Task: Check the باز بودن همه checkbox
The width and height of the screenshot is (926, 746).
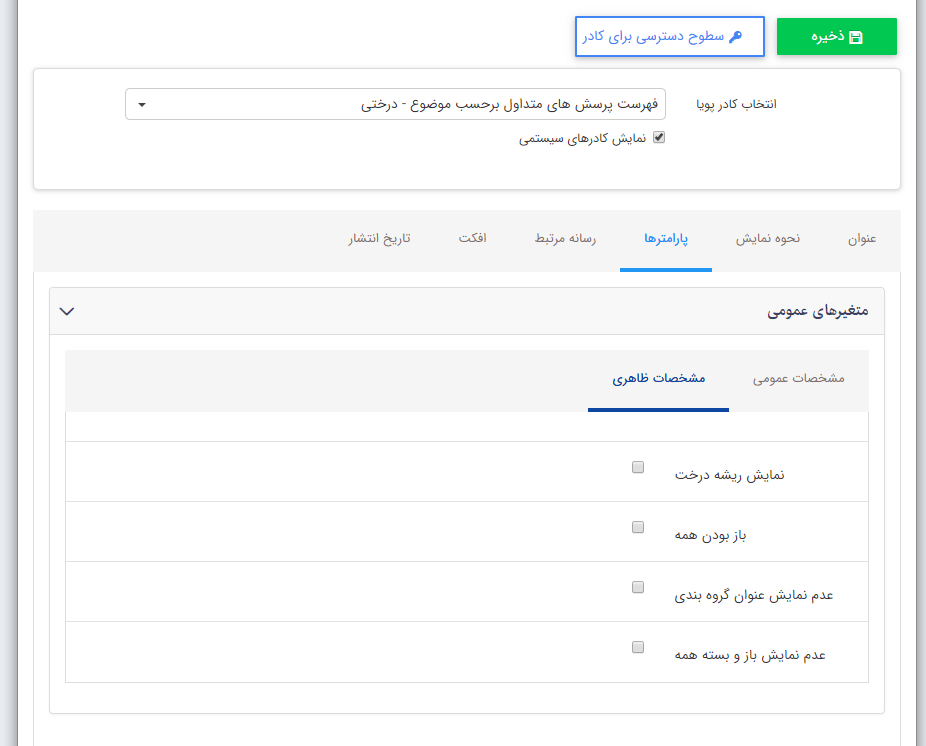Action: pyautogui.click(x=637, y=527)
